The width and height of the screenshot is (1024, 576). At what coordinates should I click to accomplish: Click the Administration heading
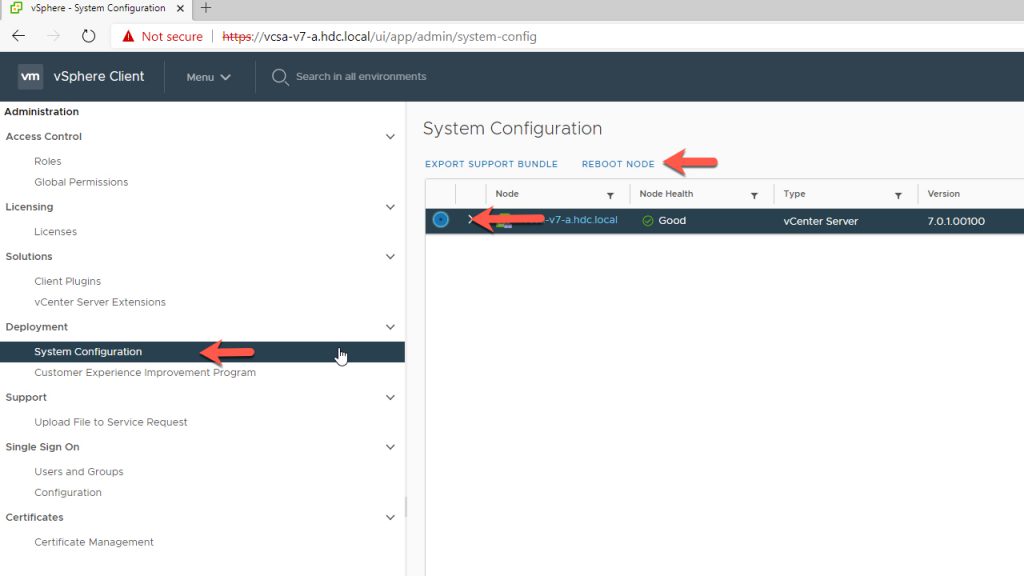pyautogui.click(x=42, y=112)
